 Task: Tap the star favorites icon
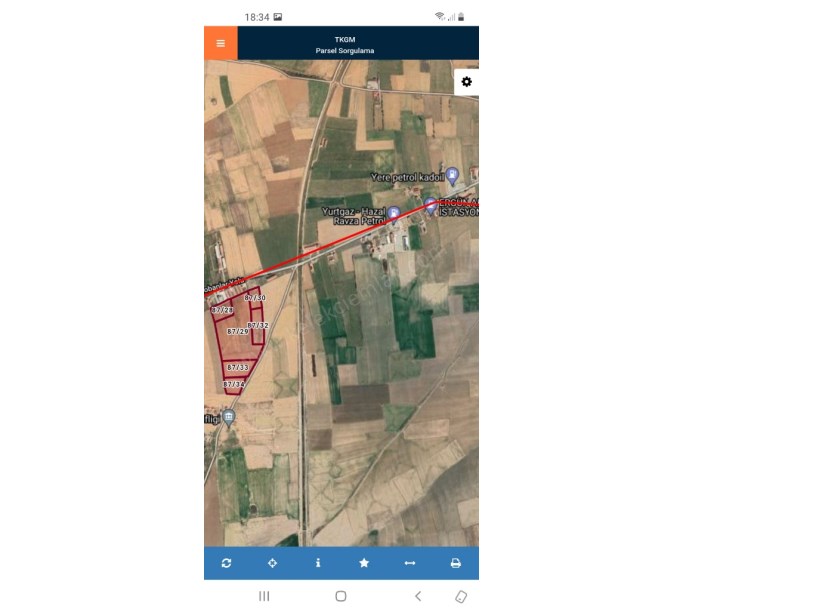point(364,563)
